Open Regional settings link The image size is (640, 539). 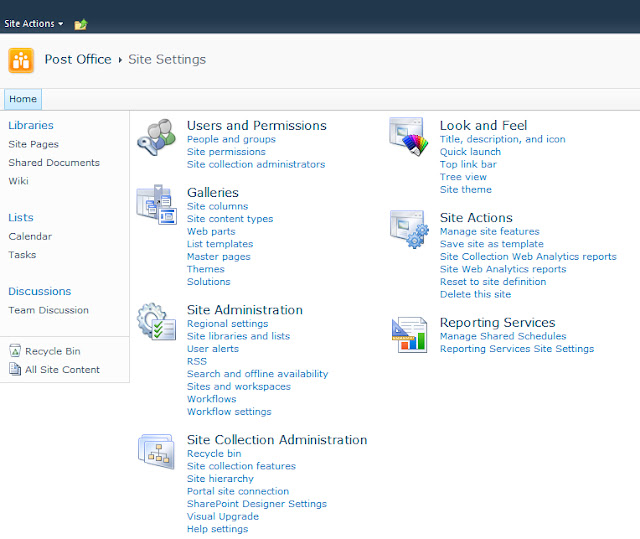[227, 324]
